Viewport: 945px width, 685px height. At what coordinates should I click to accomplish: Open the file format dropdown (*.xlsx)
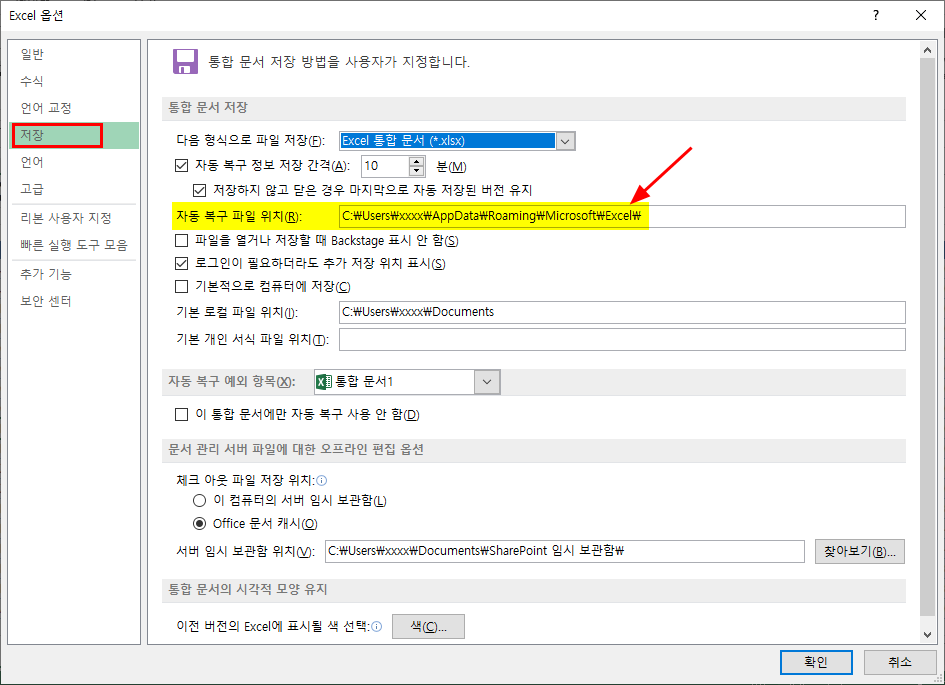coord(565,141)
